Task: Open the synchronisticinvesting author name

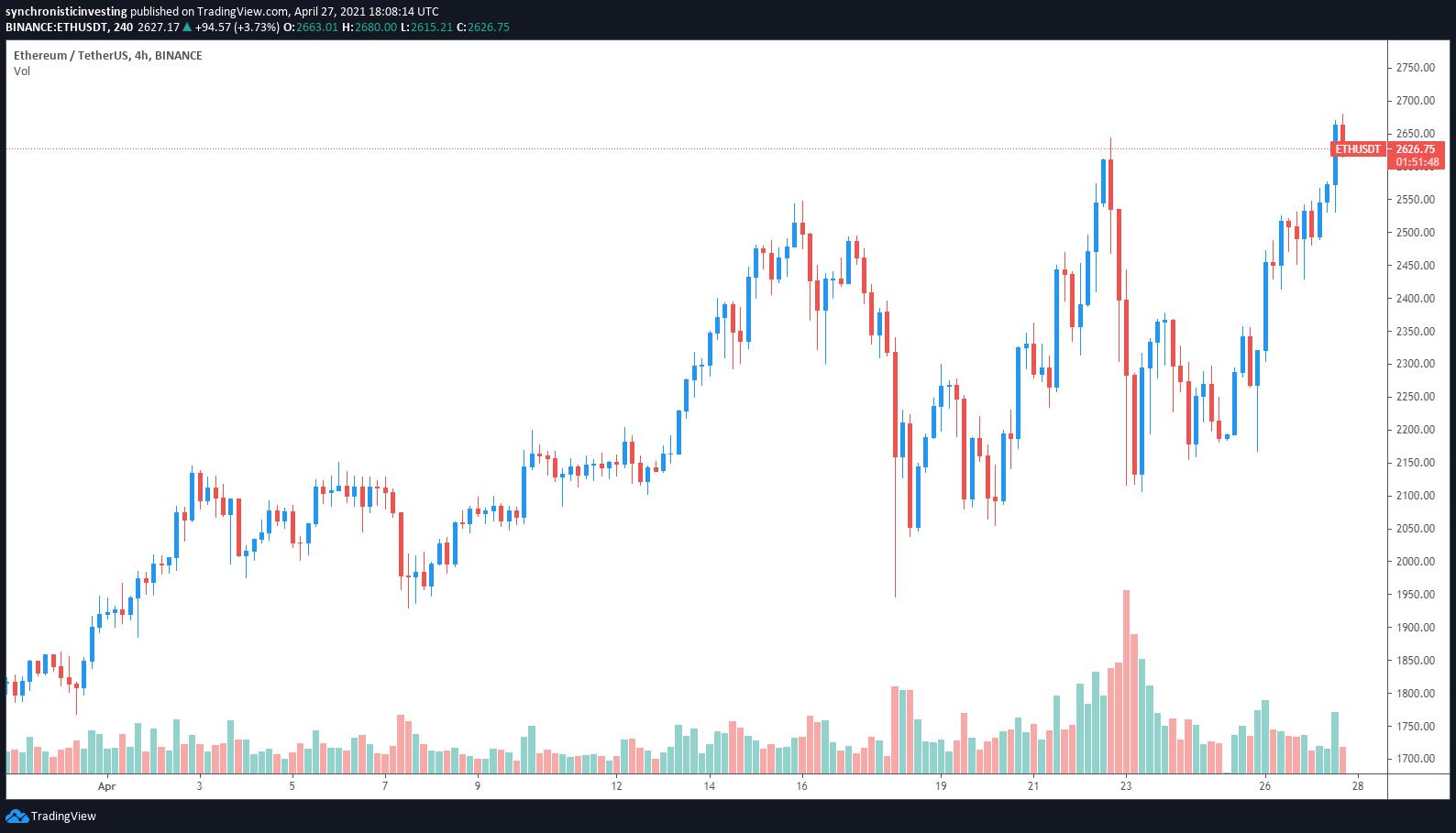Action: [66, 12]
